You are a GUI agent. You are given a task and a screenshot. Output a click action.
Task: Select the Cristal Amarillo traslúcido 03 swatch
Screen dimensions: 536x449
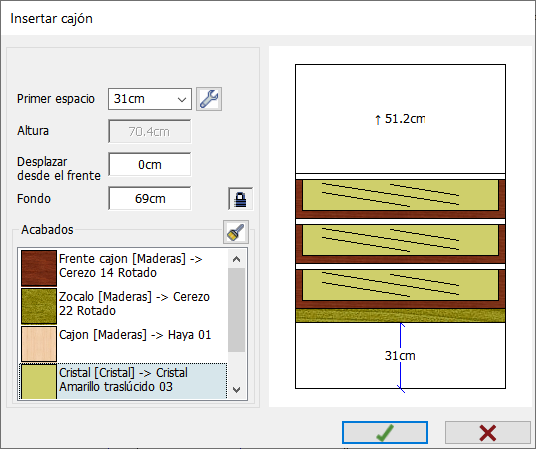click(x=39, y=381)
